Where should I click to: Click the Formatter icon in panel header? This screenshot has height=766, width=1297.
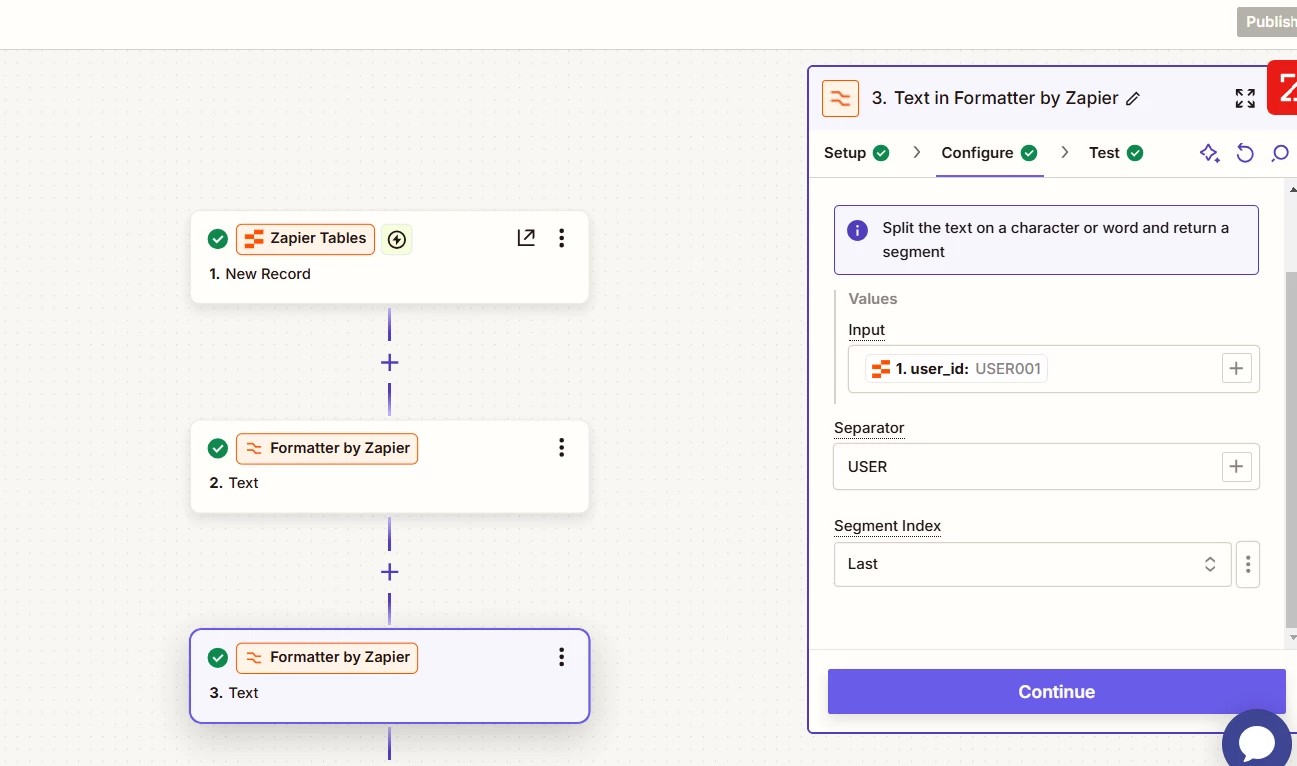tap(840, 98)
